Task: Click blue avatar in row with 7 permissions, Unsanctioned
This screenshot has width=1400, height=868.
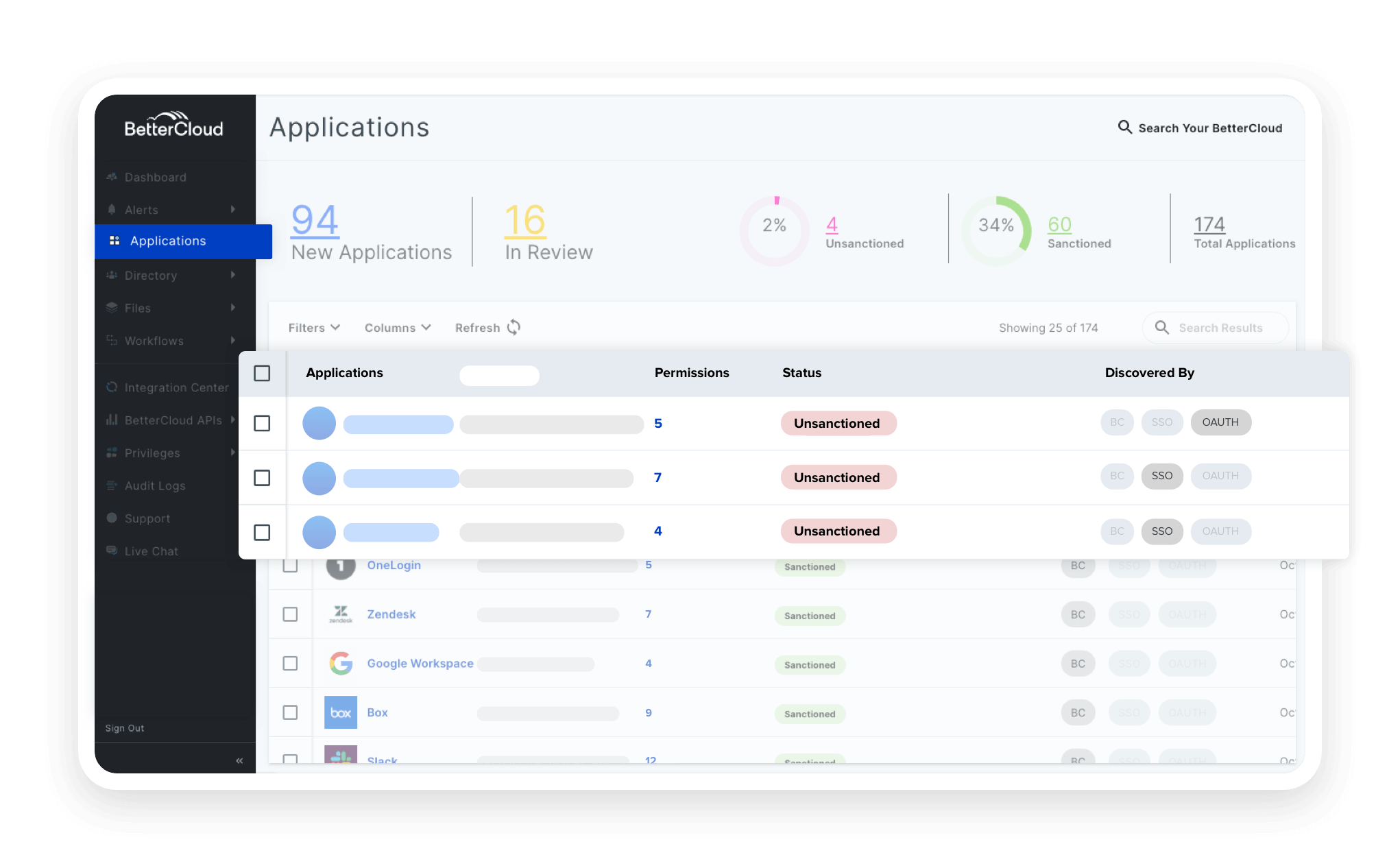Action: (x=319, y=478)
